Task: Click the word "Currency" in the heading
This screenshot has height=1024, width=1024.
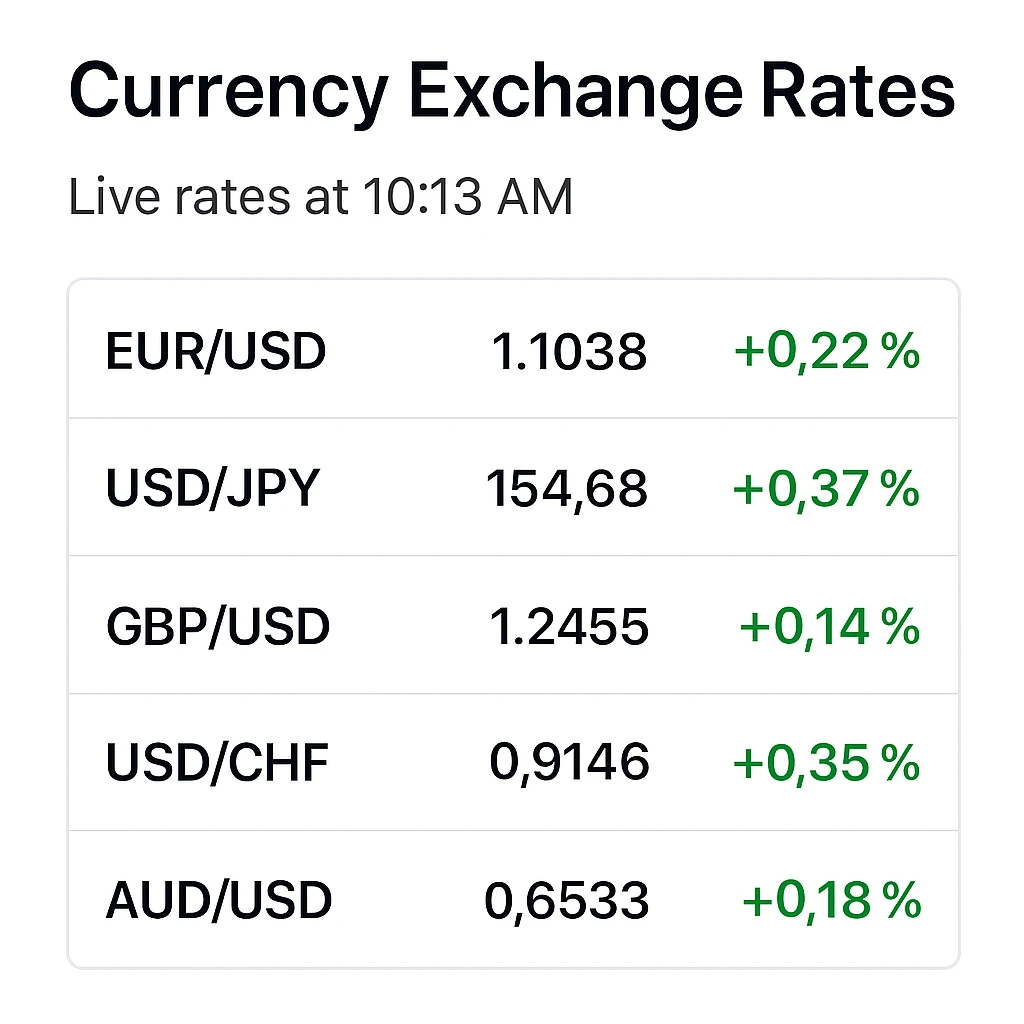Action: tap(228, 93)
